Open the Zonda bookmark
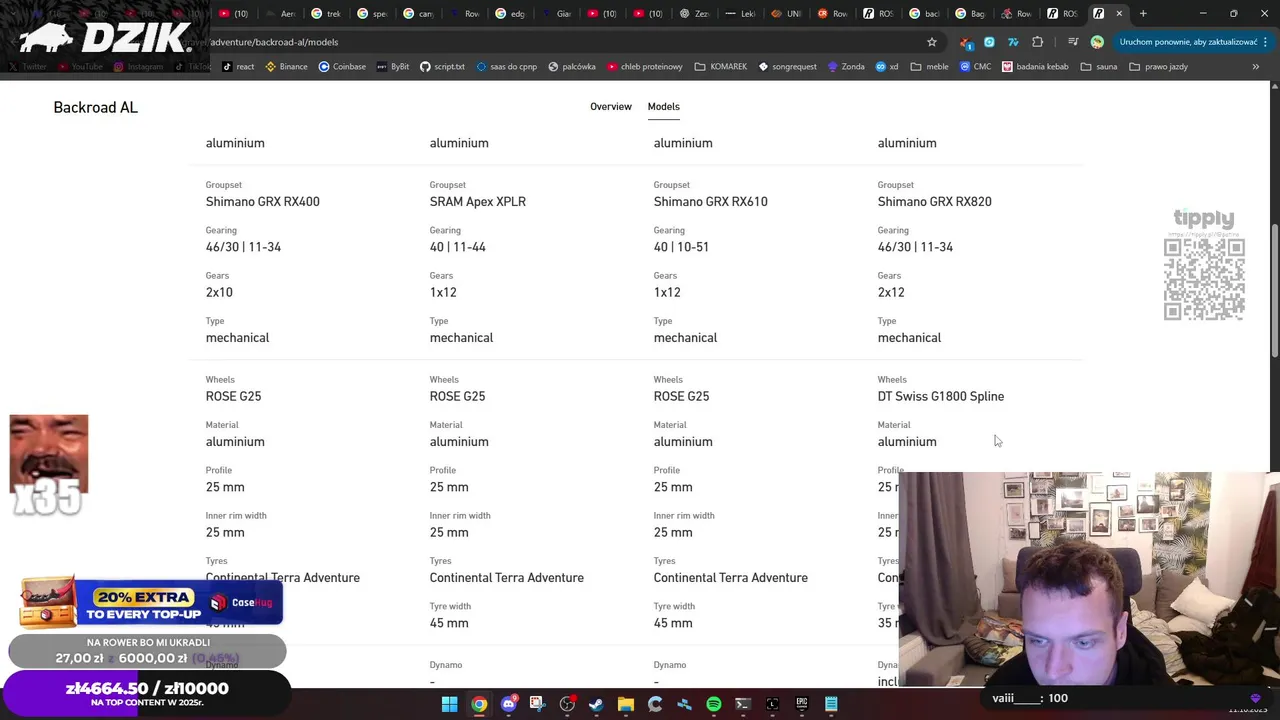 pyautogui.click(x=845, y=67)
